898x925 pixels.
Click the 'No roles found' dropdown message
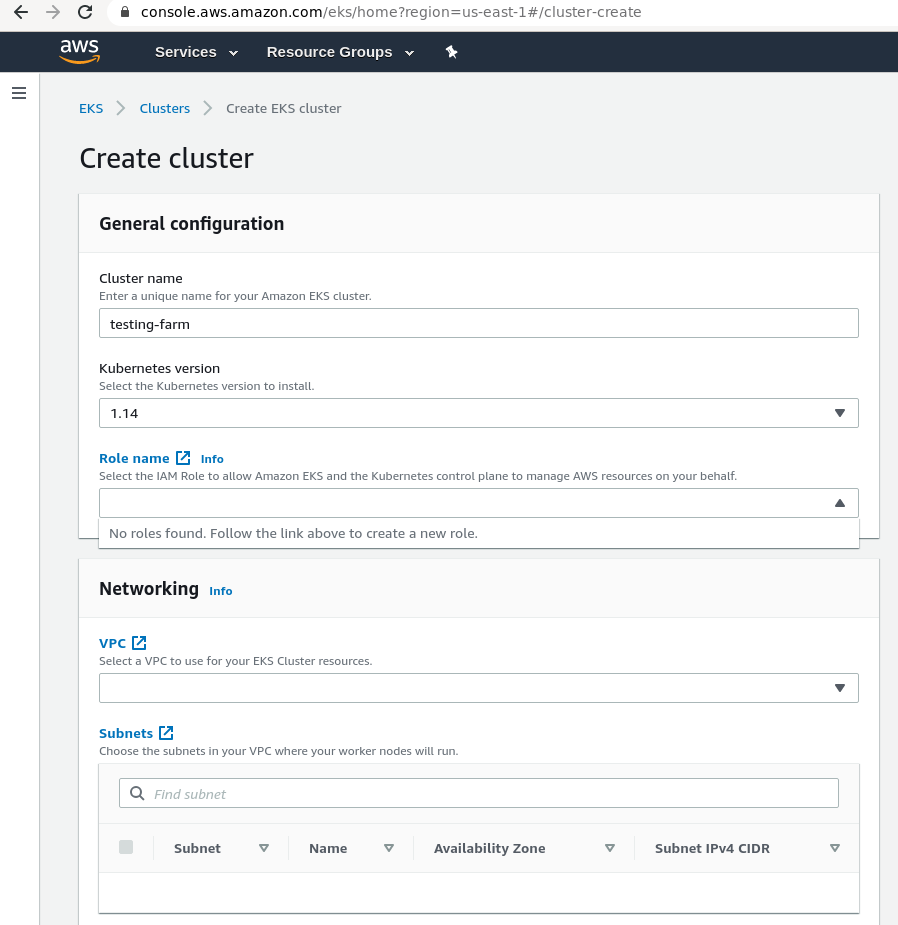[479, 533]
